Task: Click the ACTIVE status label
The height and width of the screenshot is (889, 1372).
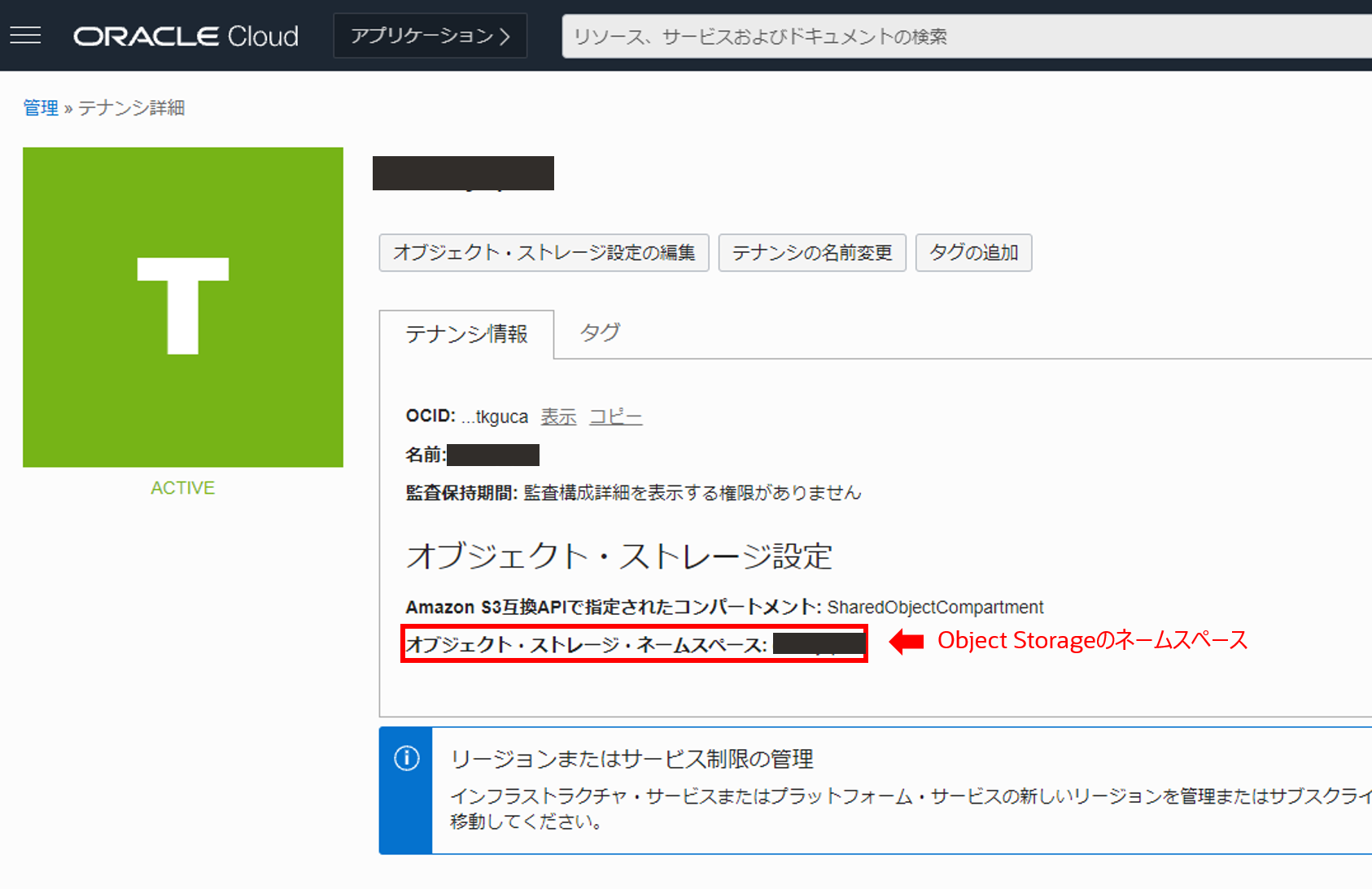Action: tap(183, 488)
